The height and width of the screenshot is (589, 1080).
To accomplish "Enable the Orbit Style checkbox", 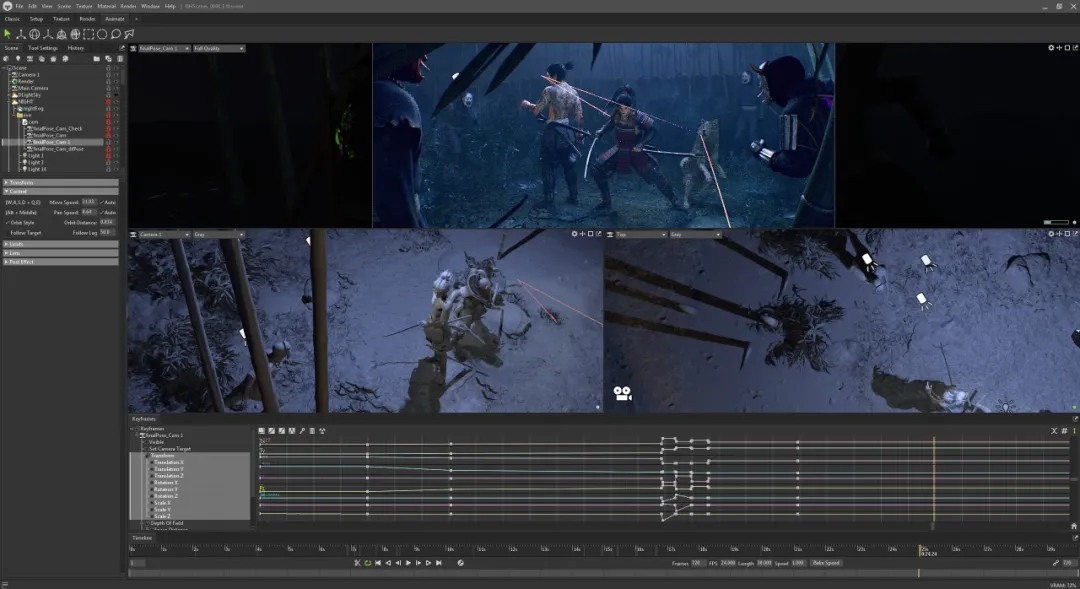I will [7, 222].
